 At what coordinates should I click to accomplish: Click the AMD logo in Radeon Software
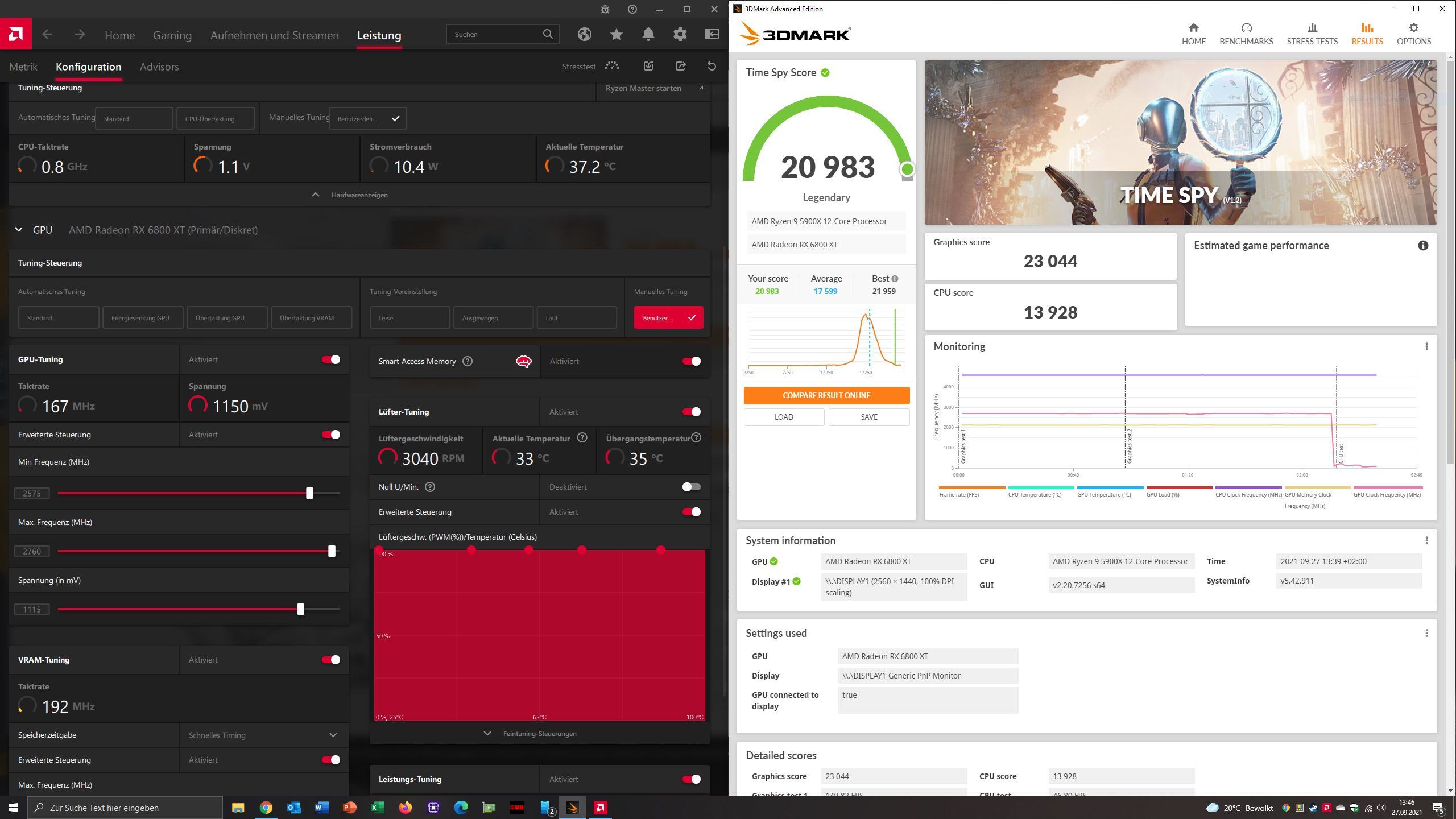pyautogui.click(x=16, y=35)
